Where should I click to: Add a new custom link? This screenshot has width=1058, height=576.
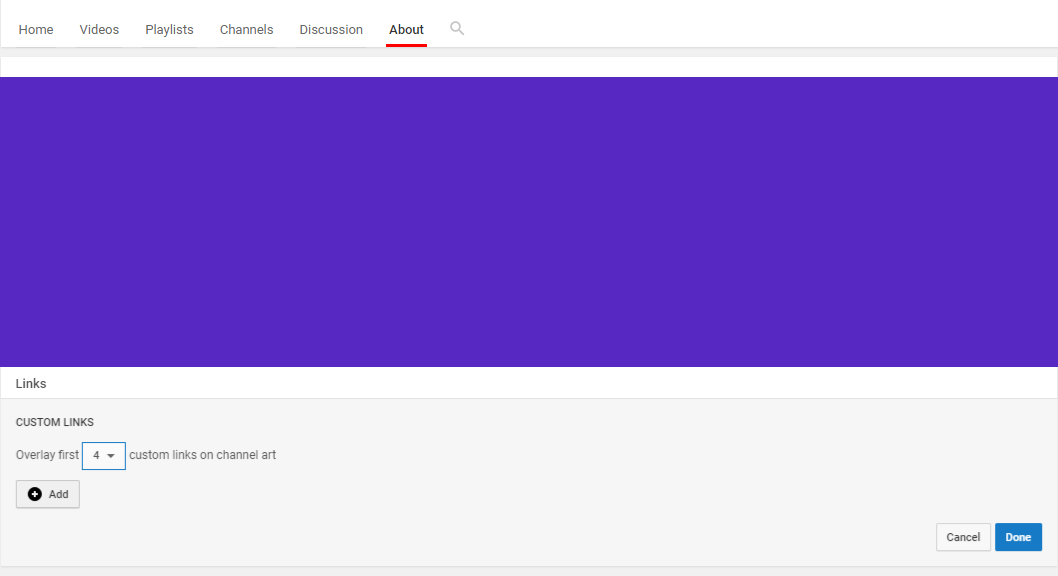47,493
